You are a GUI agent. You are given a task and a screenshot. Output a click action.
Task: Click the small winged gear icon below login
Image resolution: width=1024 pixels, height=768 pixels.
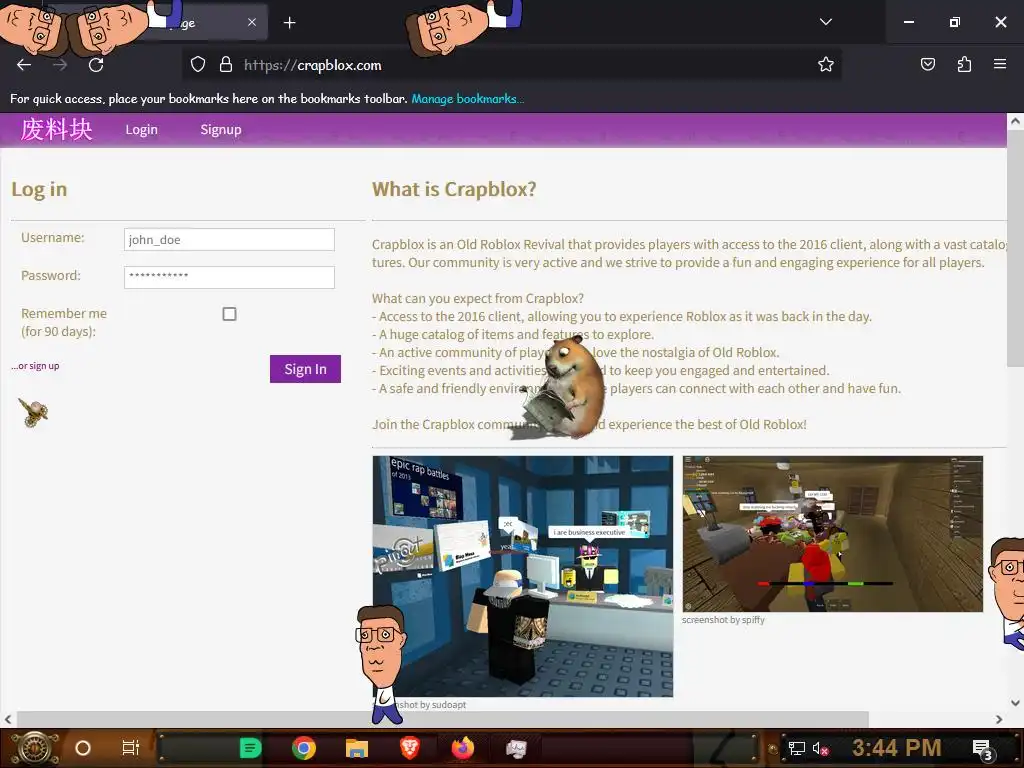click(33, 412)
